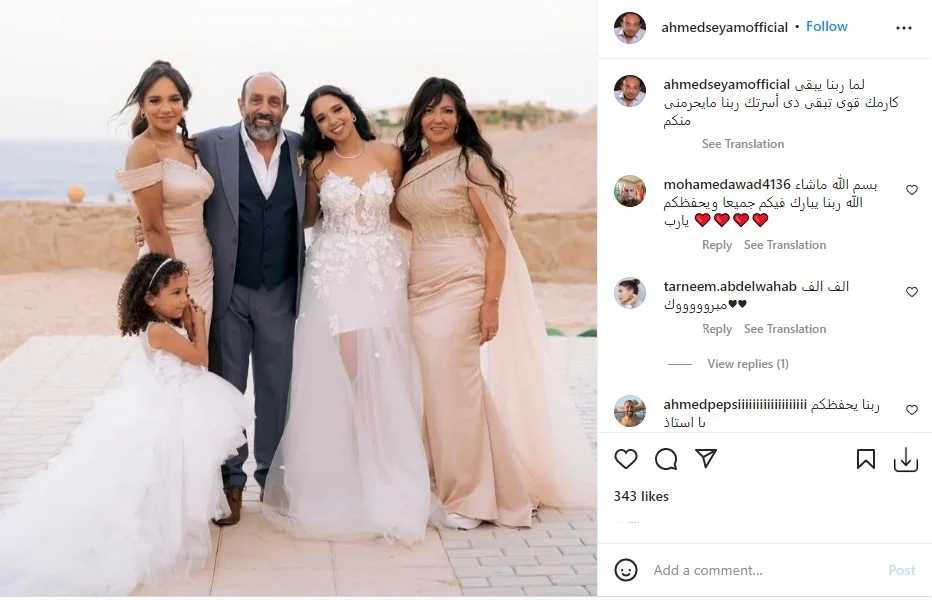Like mohamedawad4136's comment

[912, 190]
